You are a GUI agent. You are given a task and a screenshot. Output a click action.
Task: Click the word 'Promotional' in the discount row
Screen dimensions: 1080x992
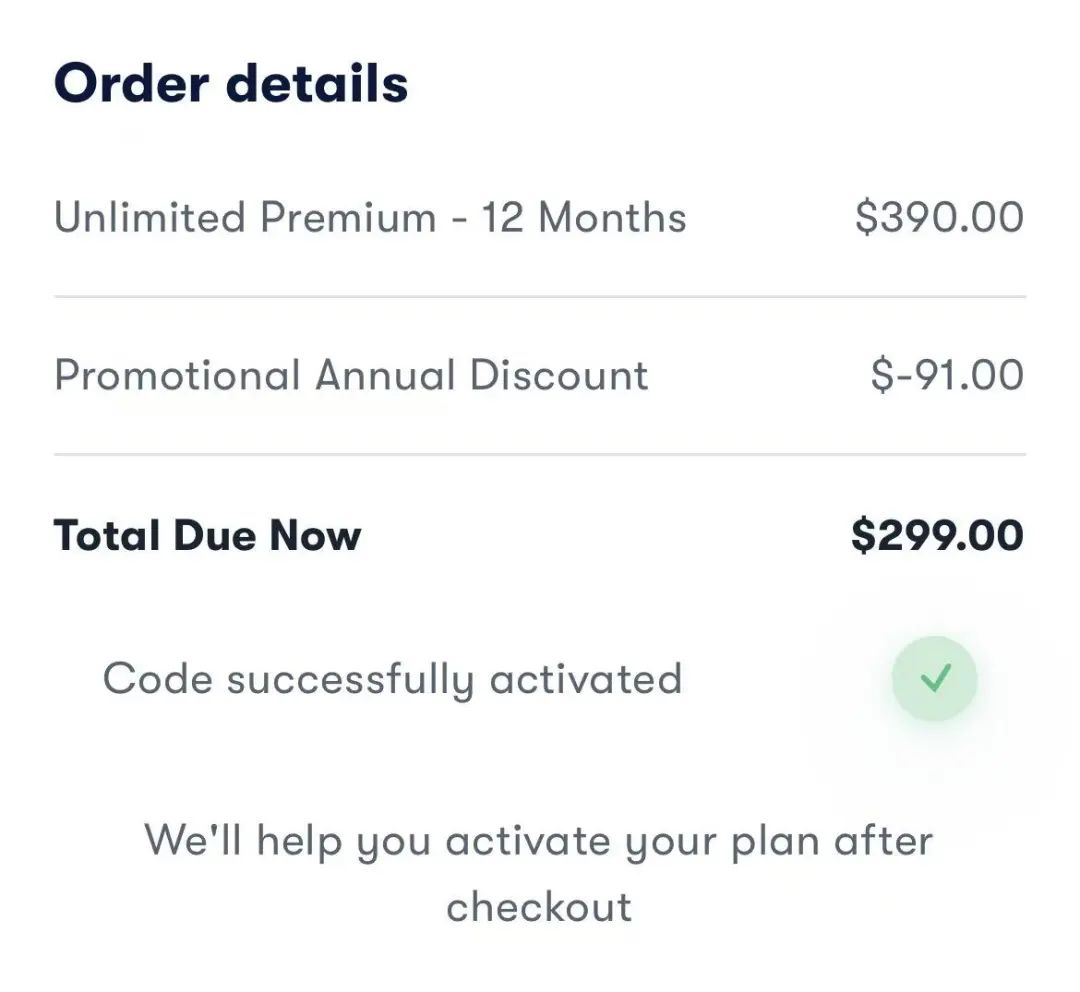pyautogui.click(x=177, y=375)
